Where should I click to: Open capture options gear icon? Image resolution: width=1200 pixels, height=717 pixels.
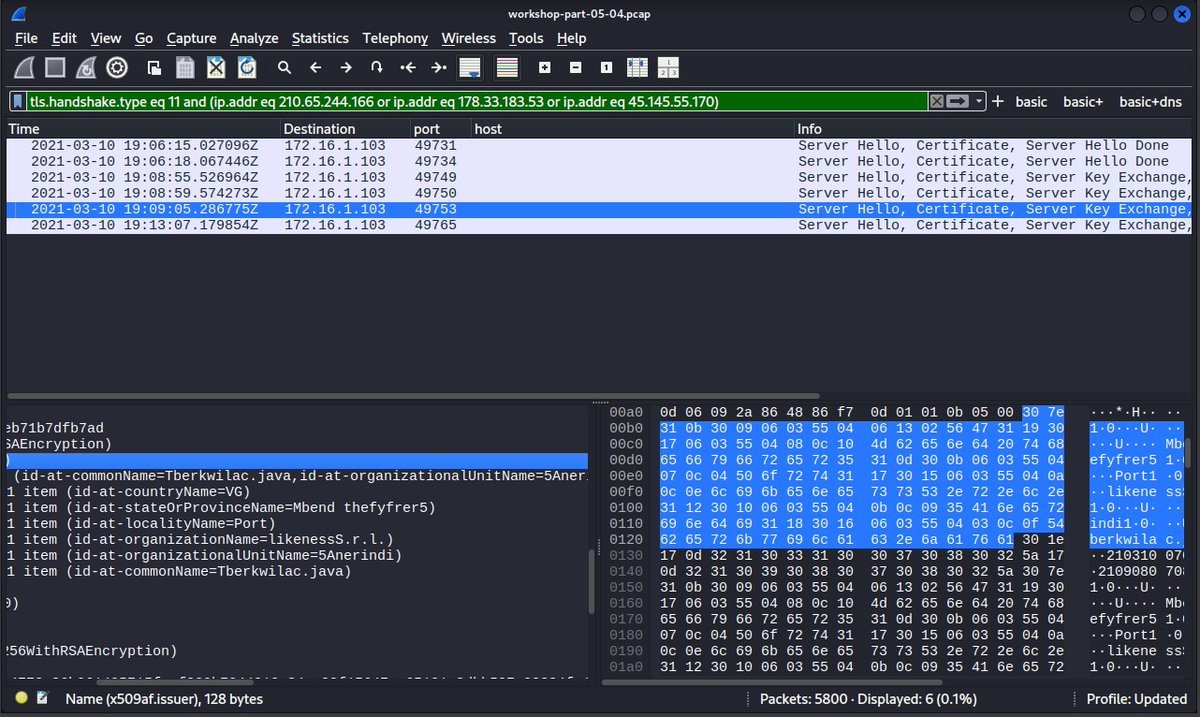117,68
